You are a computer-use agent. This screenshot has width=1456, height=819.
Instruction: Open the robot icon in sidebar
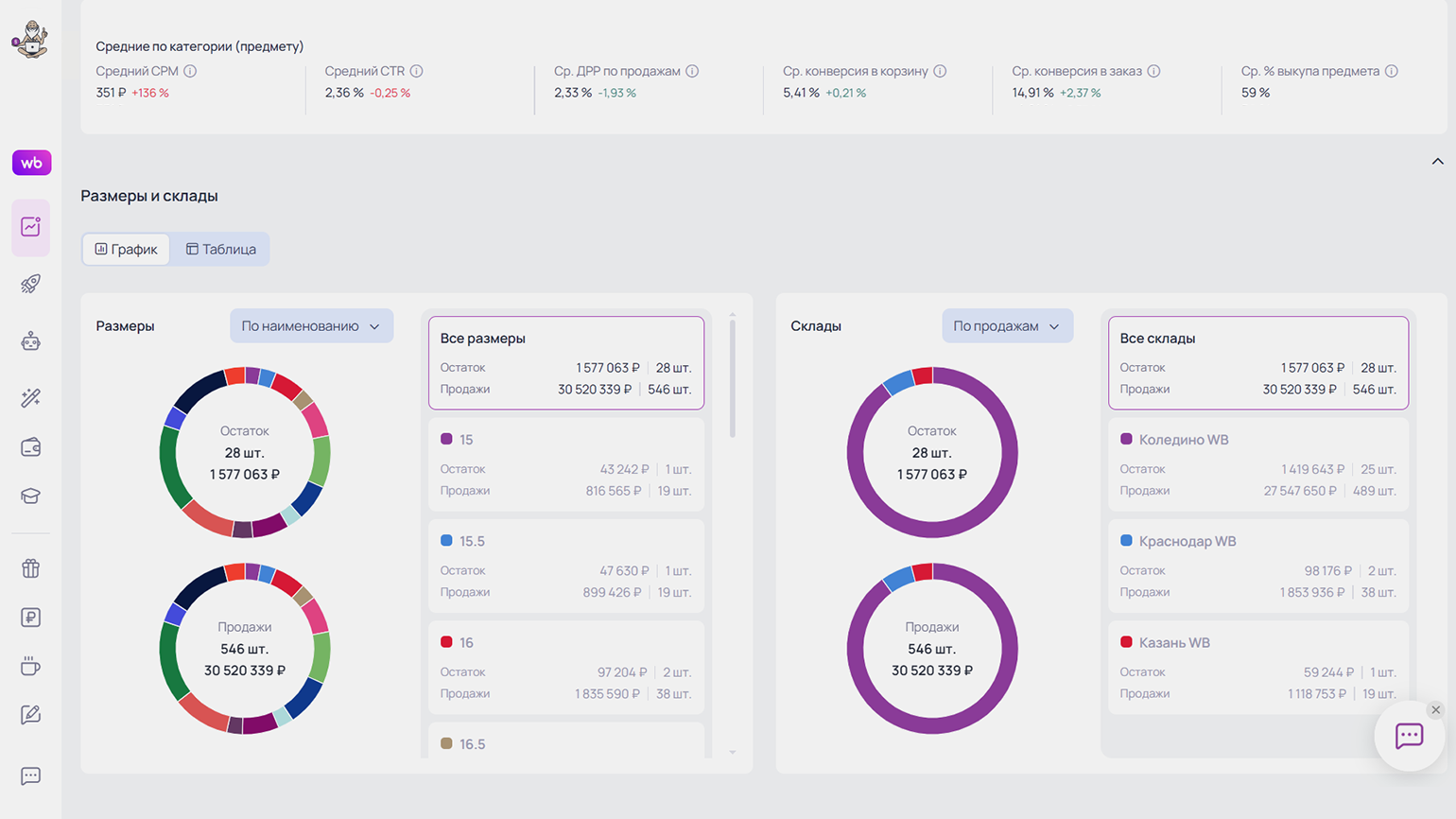coord(30,341)
